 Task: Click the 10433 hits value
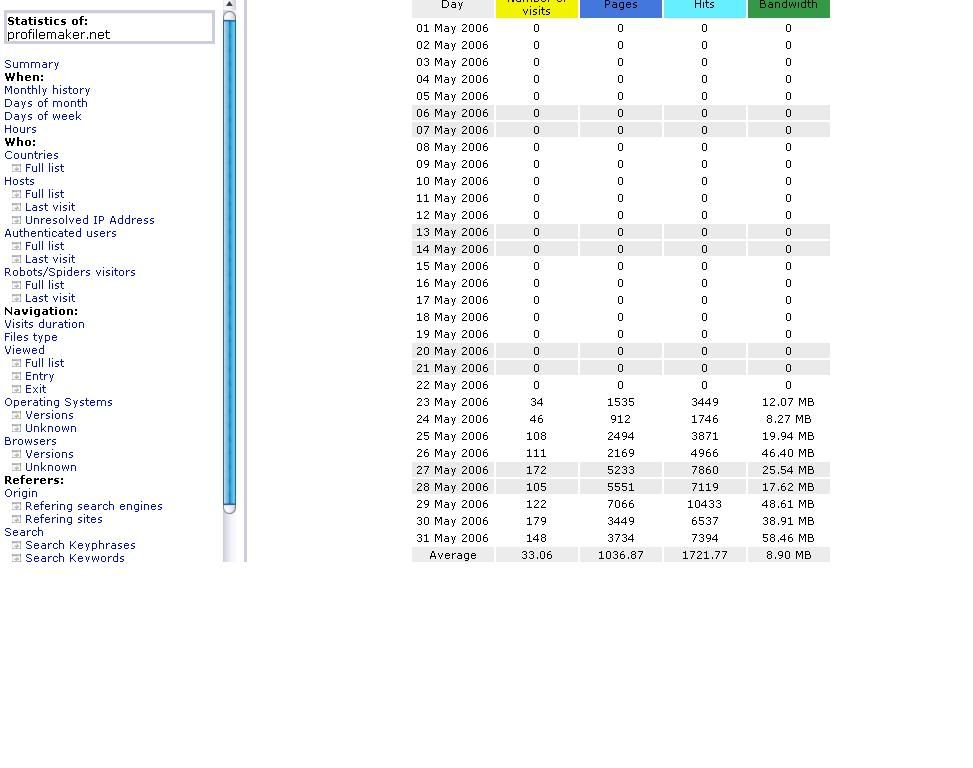tap(704, 504)
